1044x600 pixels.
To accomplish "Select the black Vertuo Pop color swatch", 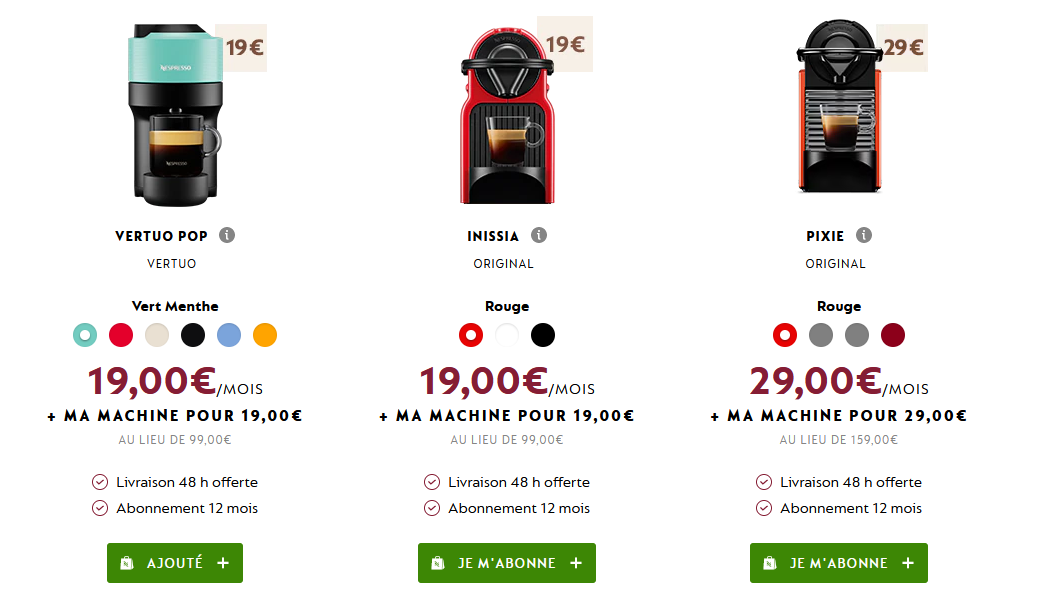I will [193, 335].
